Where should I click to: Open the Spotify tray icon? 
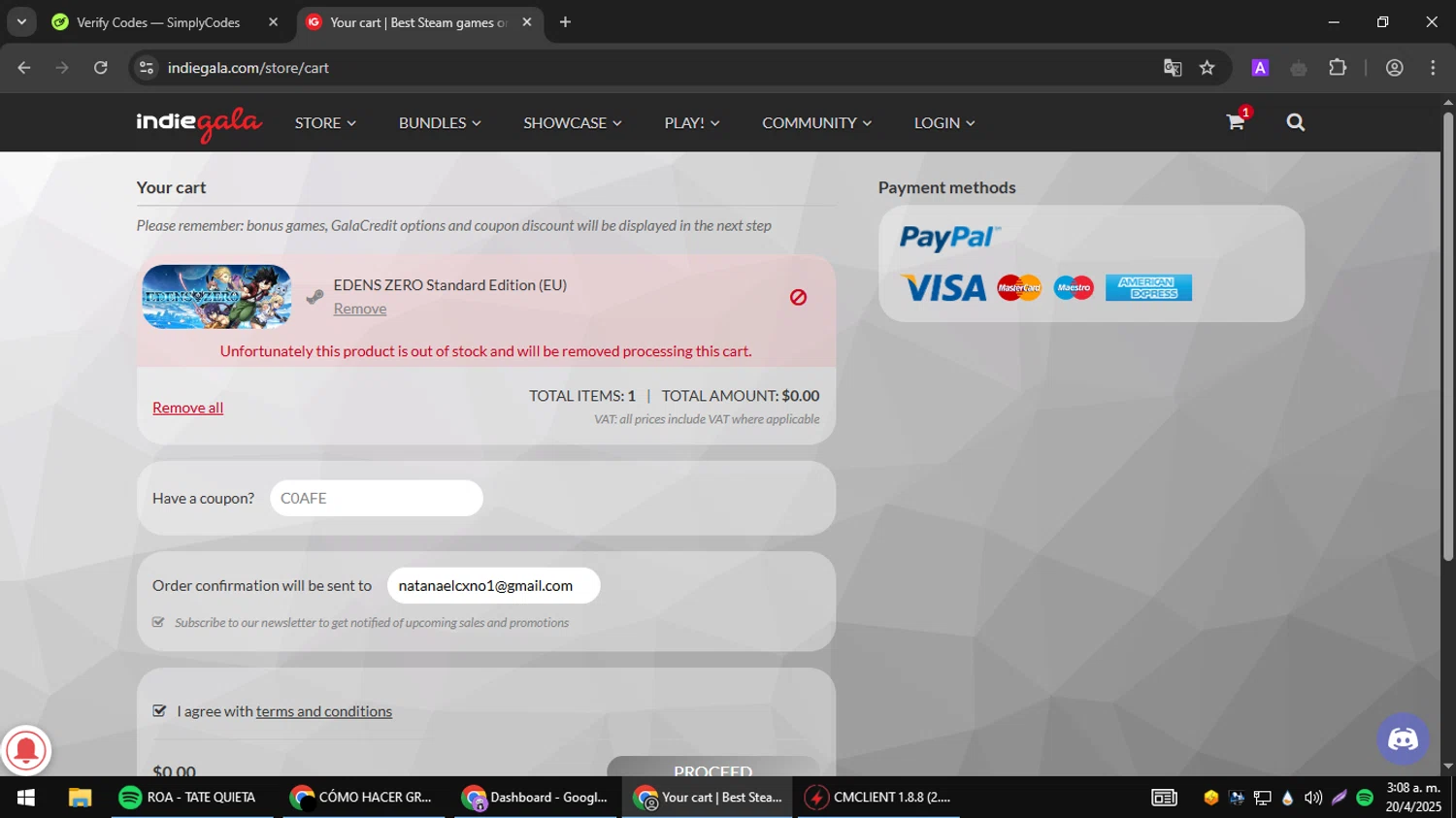1365,798
